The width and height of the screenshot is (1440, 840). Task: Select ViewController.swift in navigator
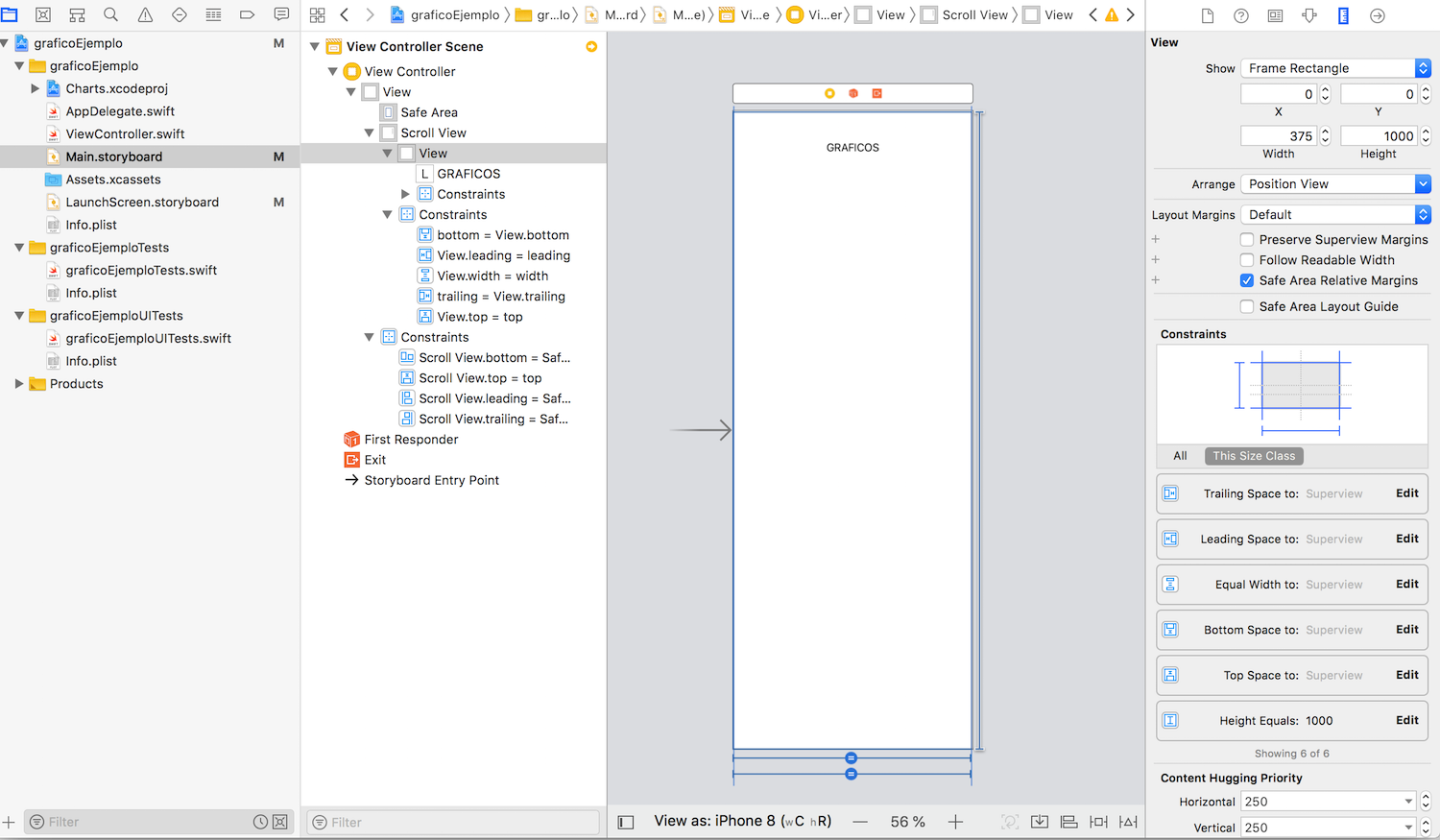125,134
